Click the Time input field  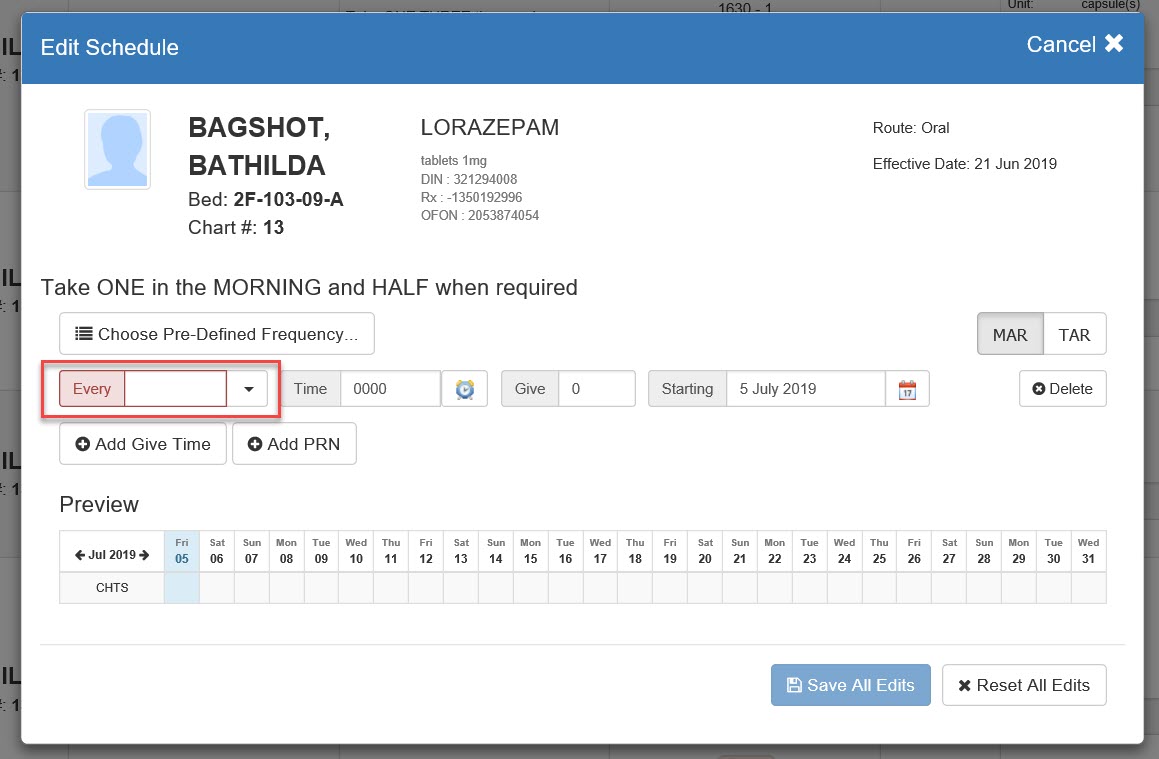click(390, 389)
